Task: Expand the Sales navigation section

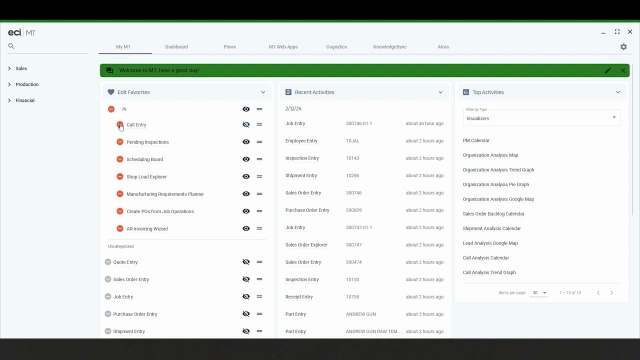Action: [x=9, y=68]
